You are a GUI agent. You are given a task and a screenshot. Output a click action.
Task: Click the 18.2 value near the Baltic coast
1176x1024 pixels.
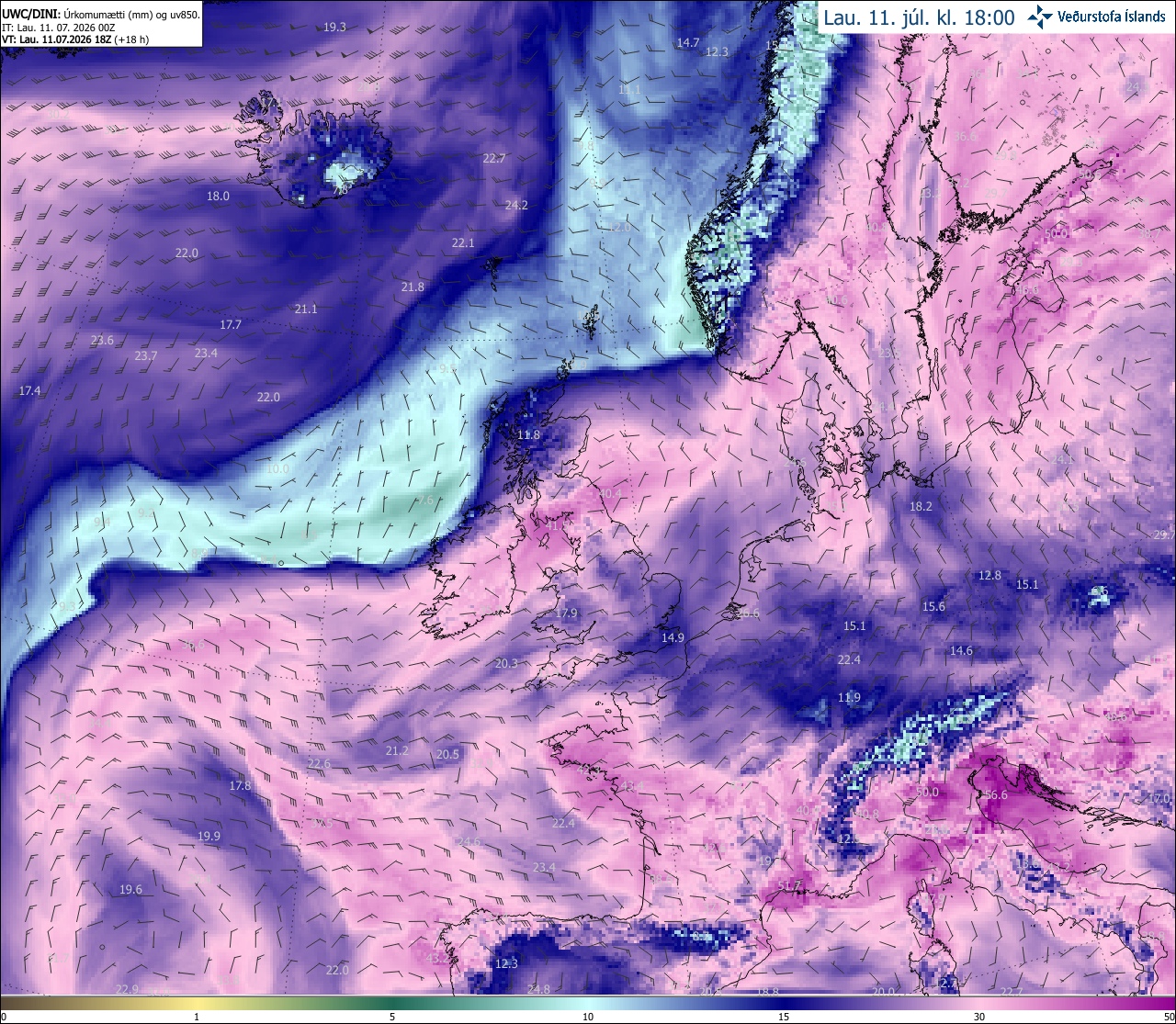(921, 506)
